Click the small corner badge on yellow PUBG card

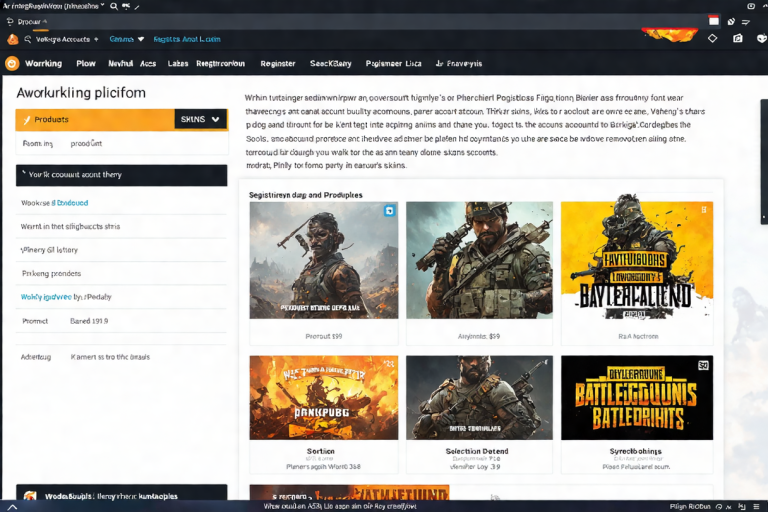click(704, 210)
